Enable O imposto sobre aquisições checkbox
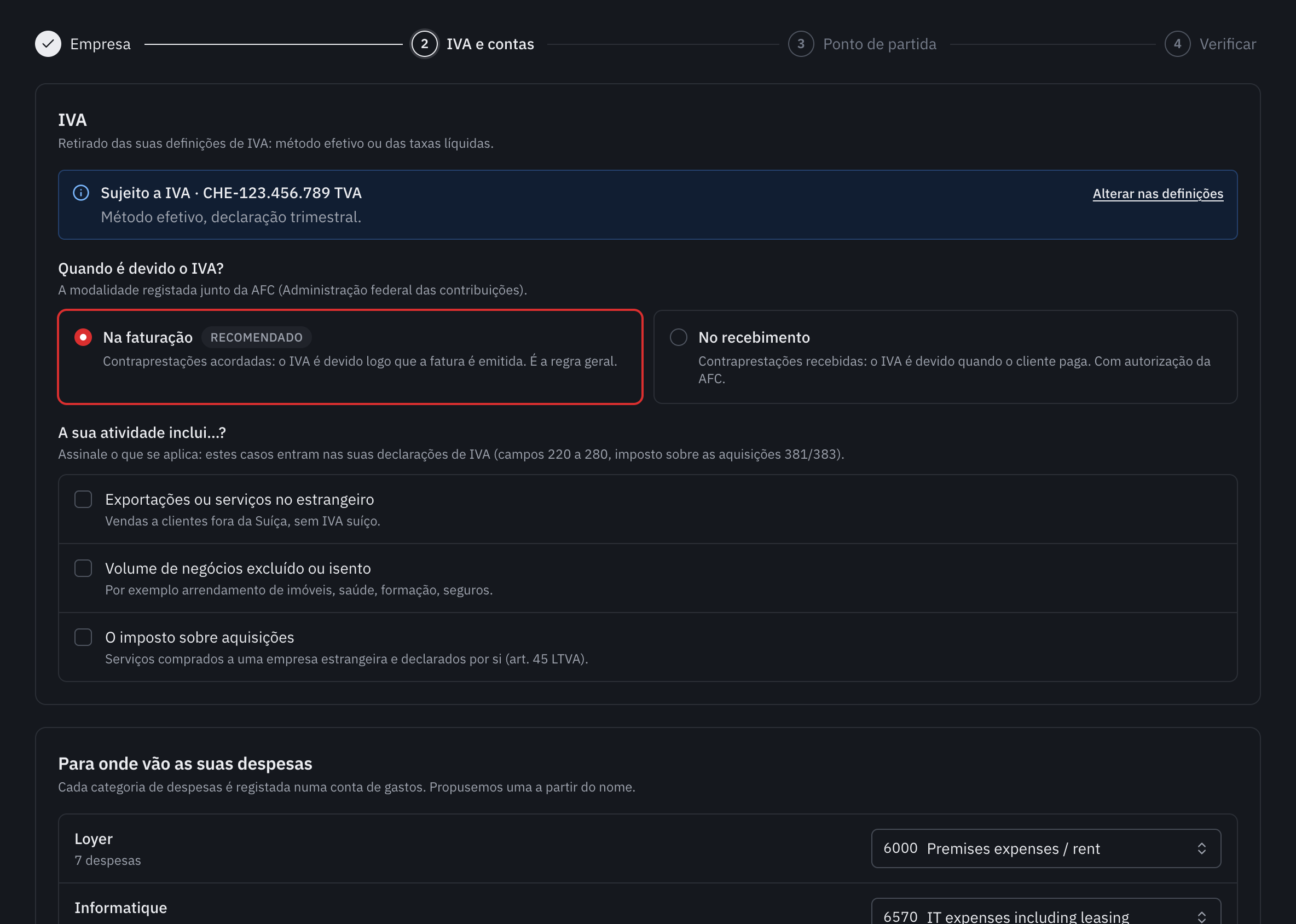Screen dimensions: 1296x924 (x=83, y=637)
